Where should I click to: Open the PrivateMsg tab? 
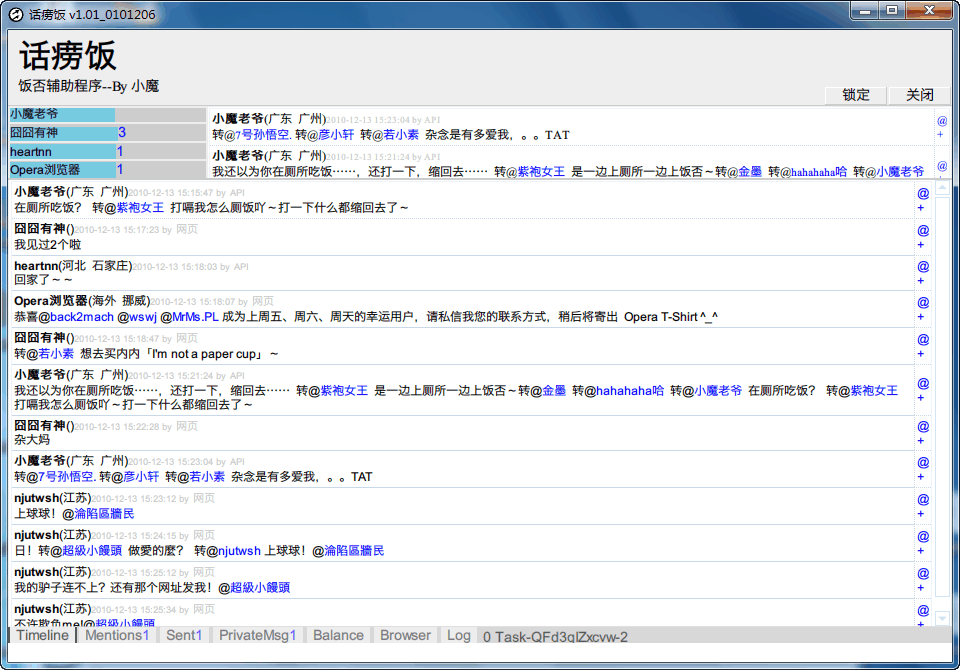click(x=257, y=635)
